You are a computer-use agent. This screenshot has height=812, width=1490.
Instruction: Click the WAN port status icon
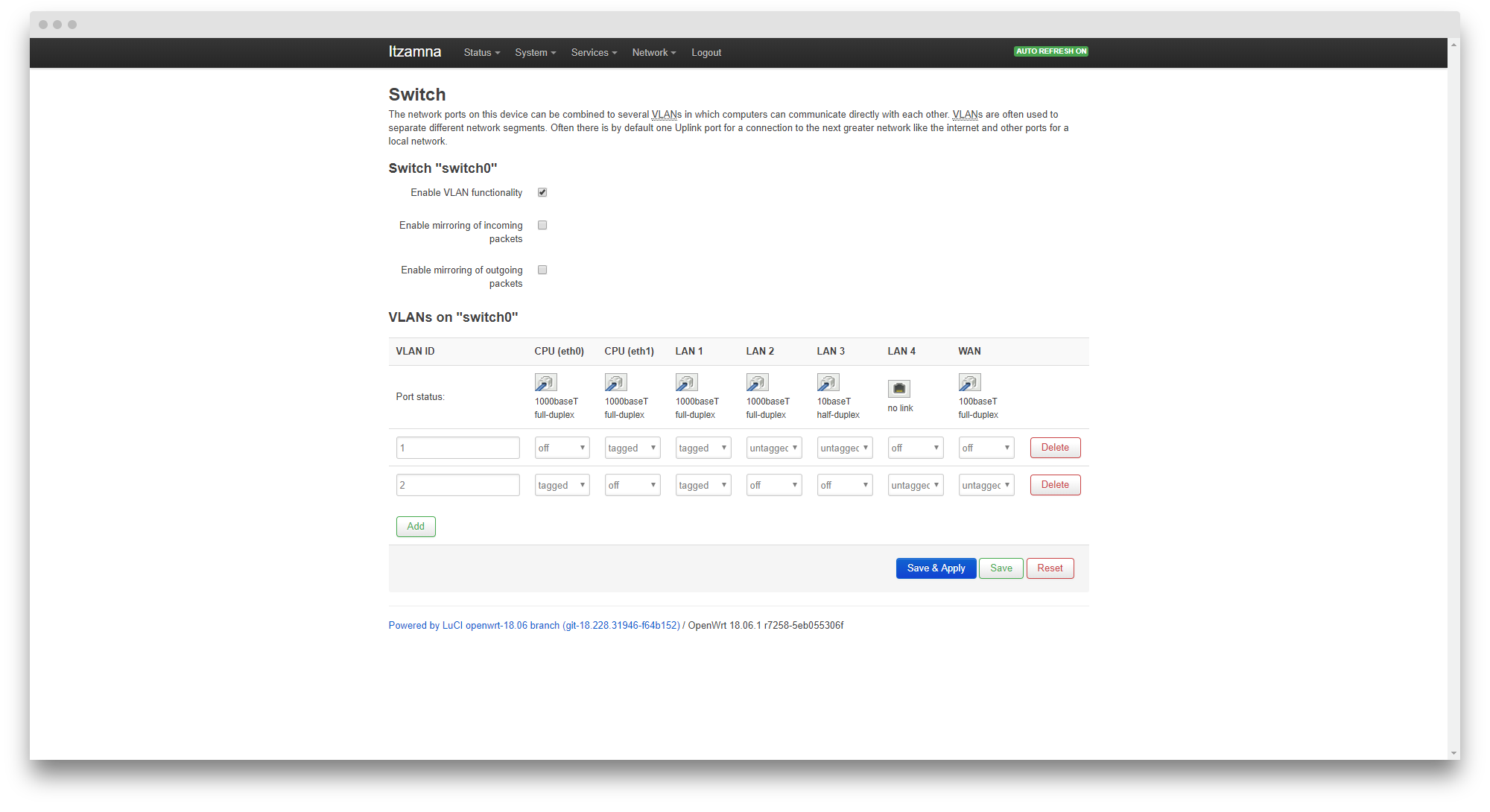point(969,381)
